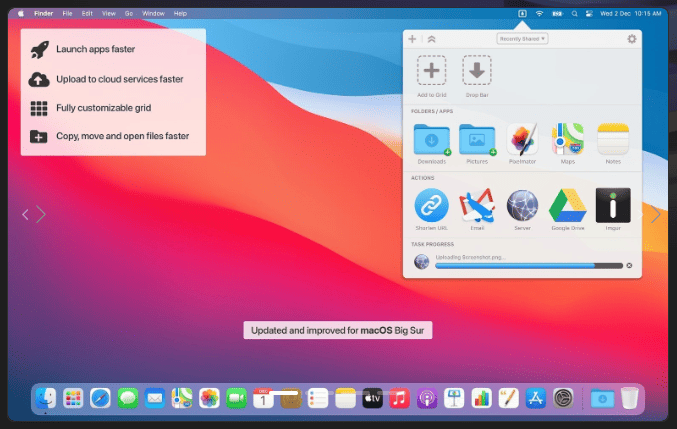
Task: Click the date and time in menu bar
Action: click(x=630, y=13)
